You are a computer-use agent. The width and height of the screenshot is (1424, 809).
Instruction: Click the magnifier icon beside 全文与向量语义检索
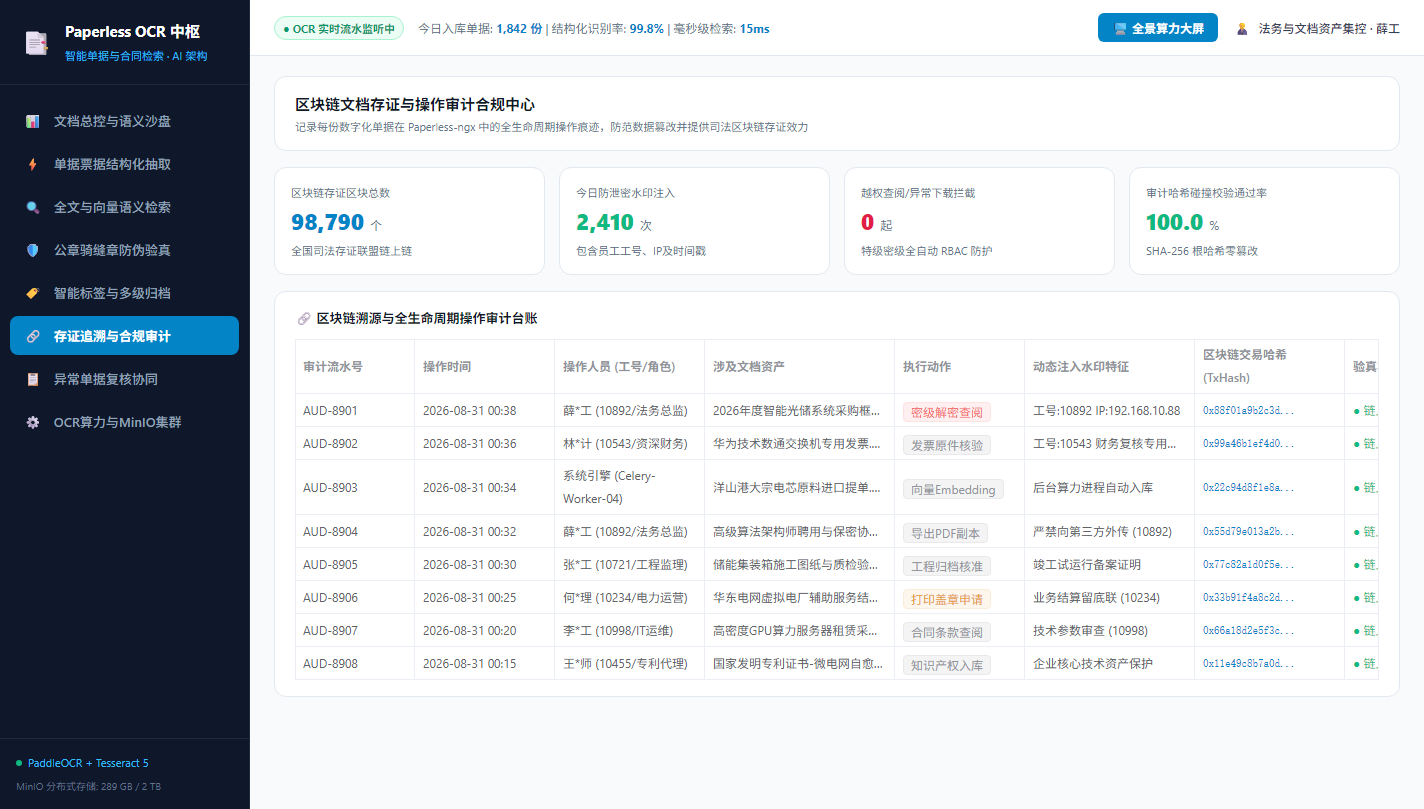[x=33, y=207]
